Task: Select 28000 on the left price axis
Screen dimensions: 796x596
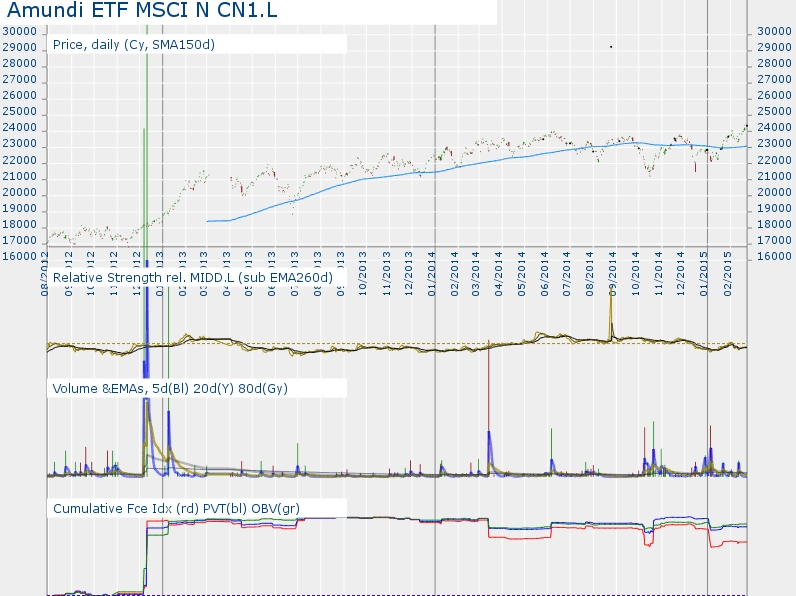Action: click(20, 63)
